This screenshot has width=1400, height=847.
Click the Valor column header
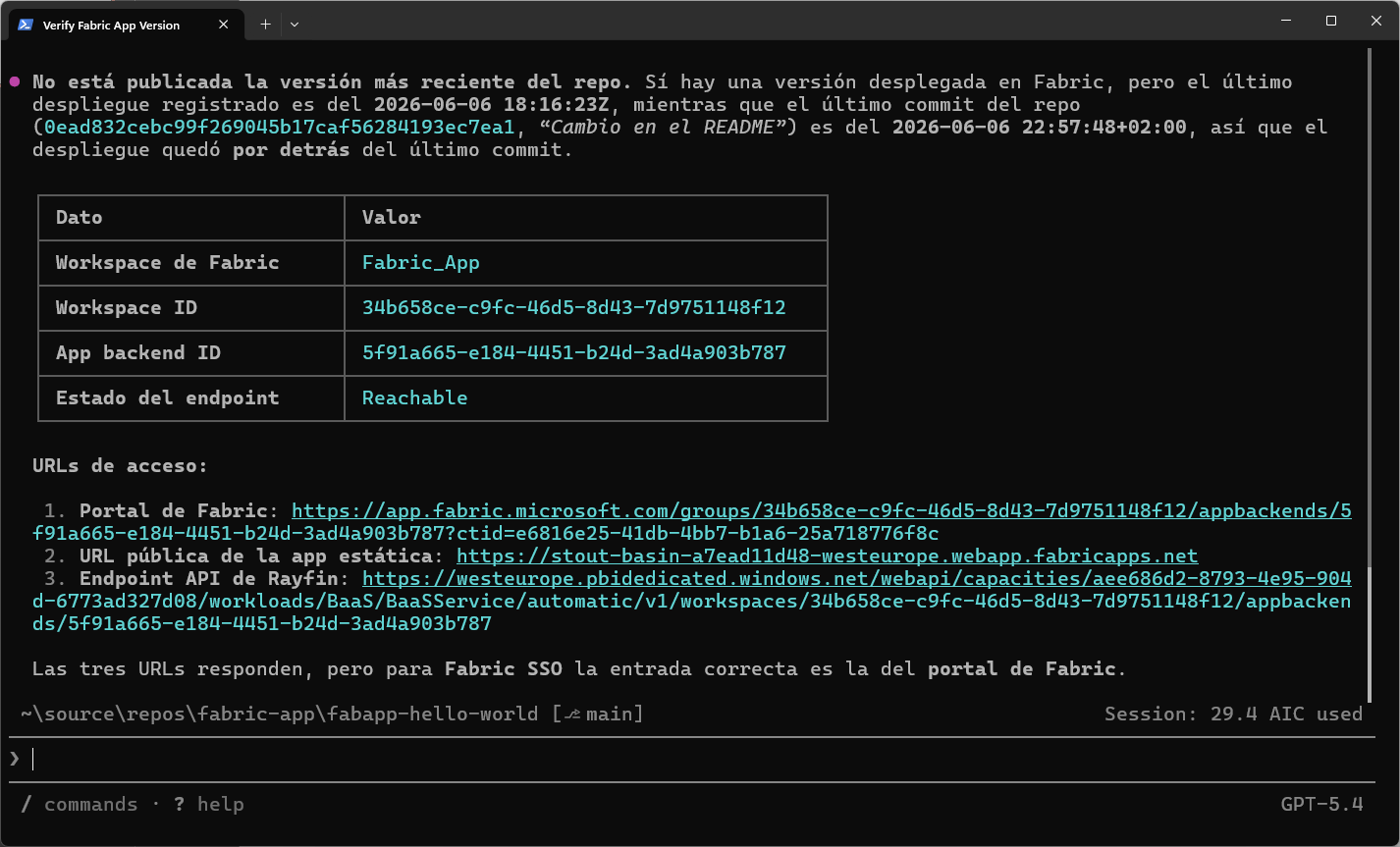pos(391,217)
